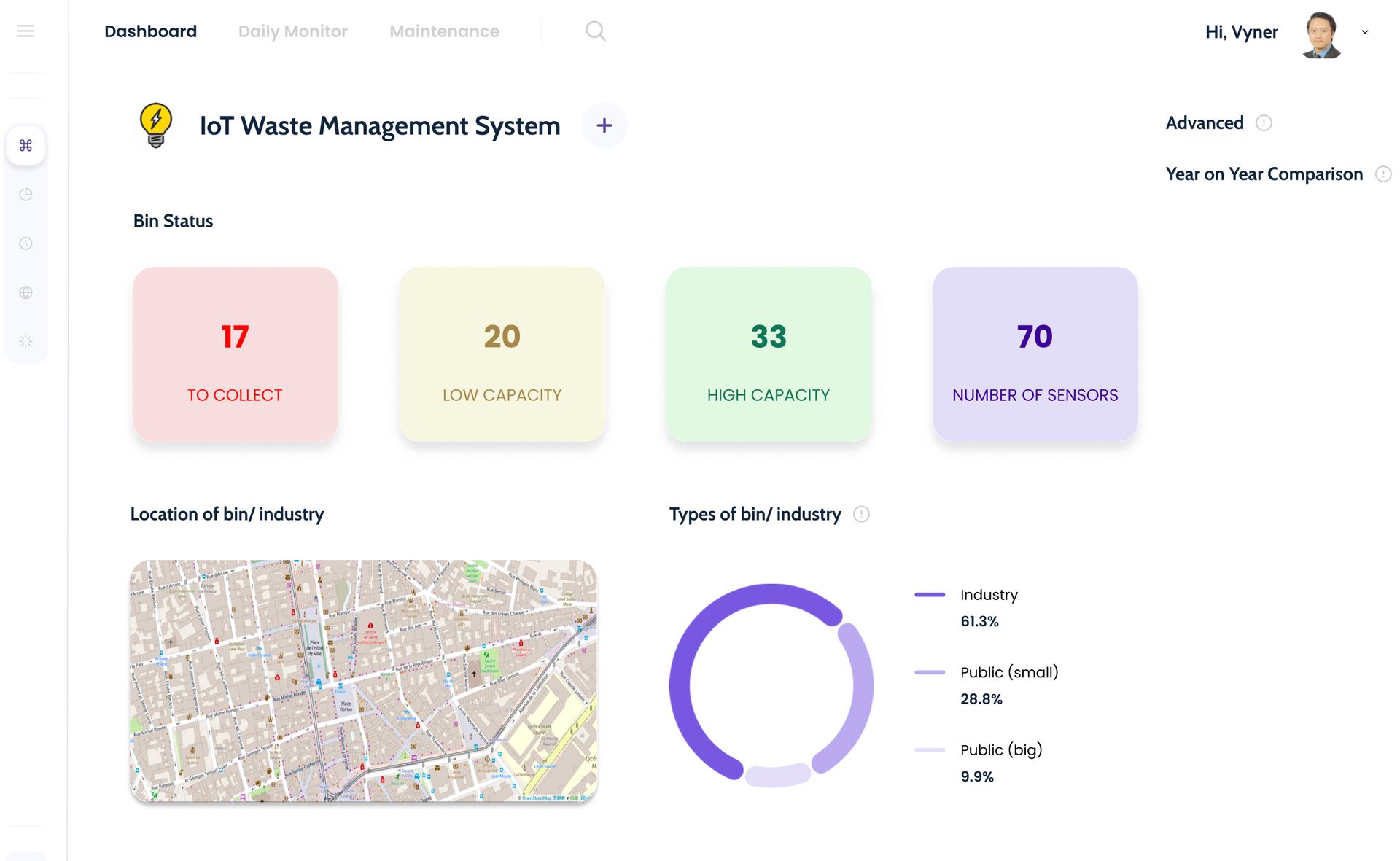Switch to the Daily Monitor tab
The height and width of the screenshot is (861, 1400).
coord(292,31)
